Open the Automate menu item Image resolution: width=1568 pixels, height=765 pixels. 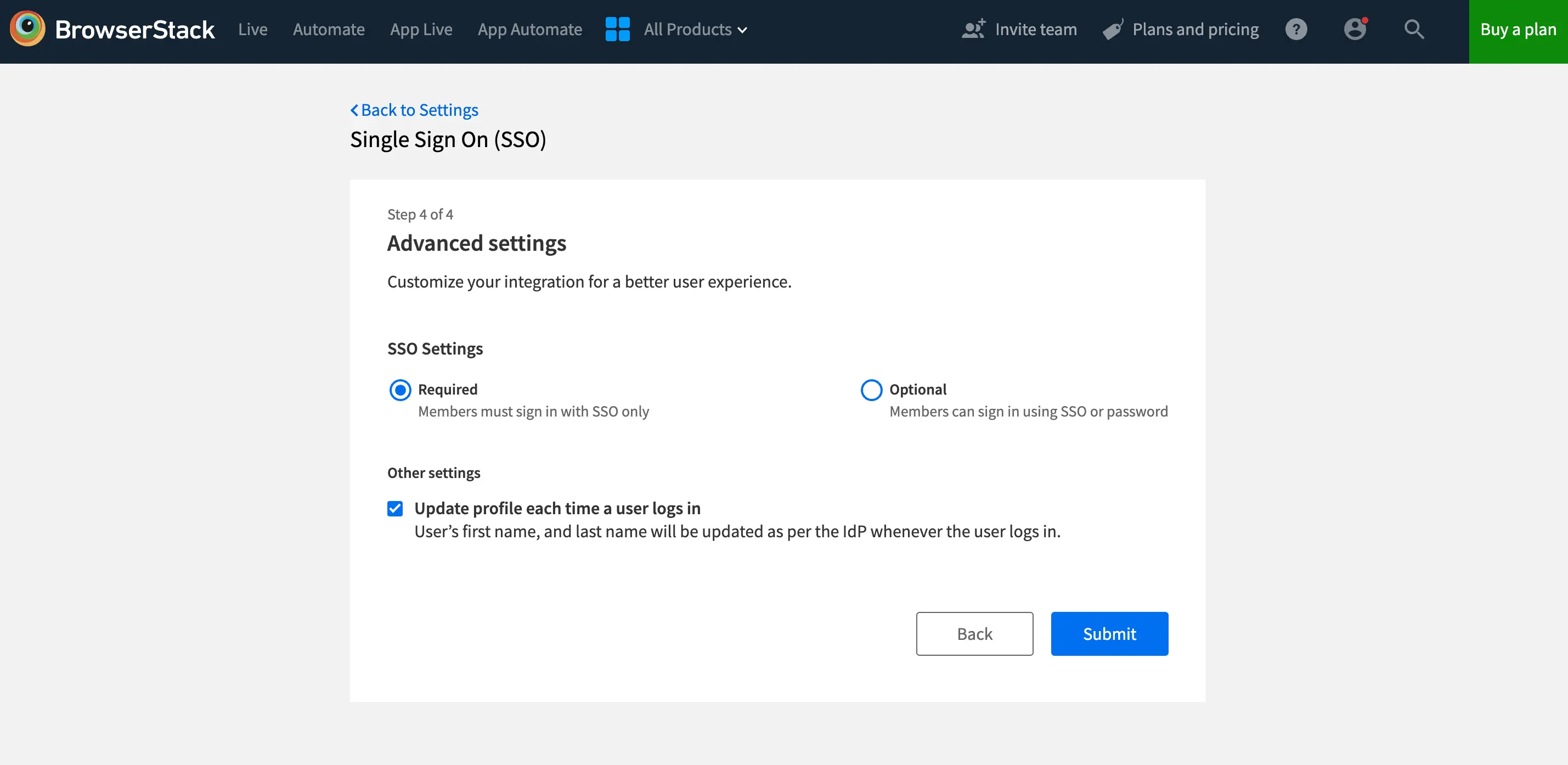(x=329, y=29)
